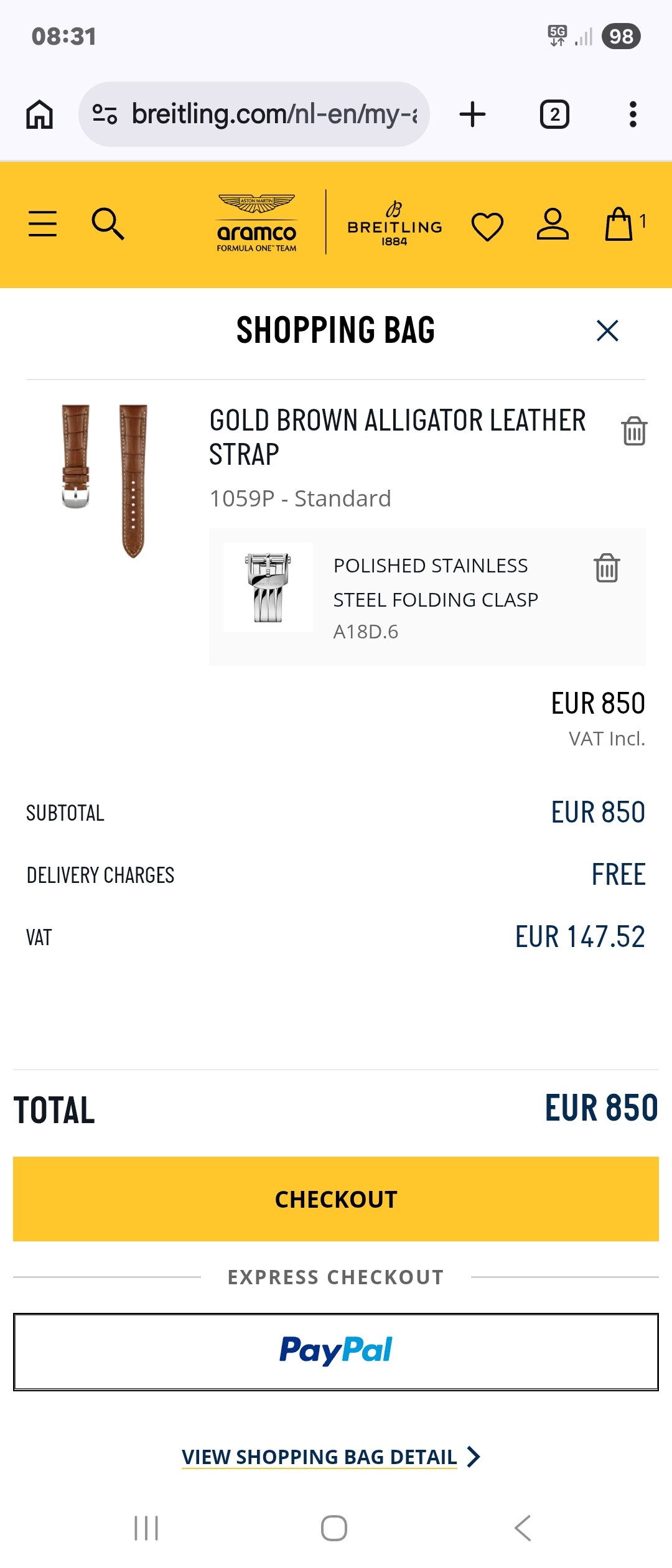Pay with PayPal express checkout
This screenshot has width=672, height=1568.
point(336,1351)
